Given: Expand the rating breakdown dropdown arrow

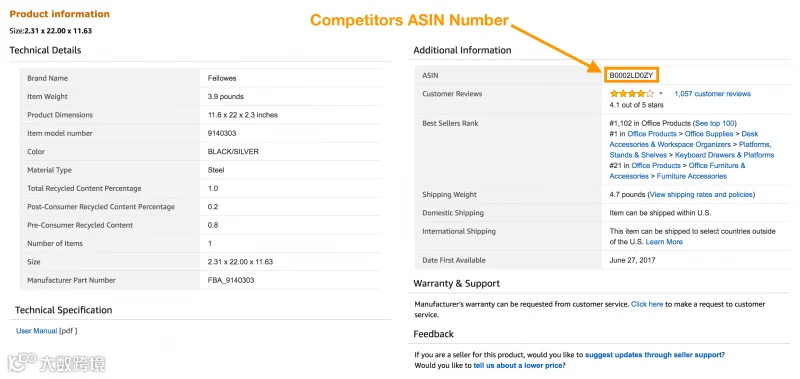Looking at the screenshot, I should click(x=661, y=94).
